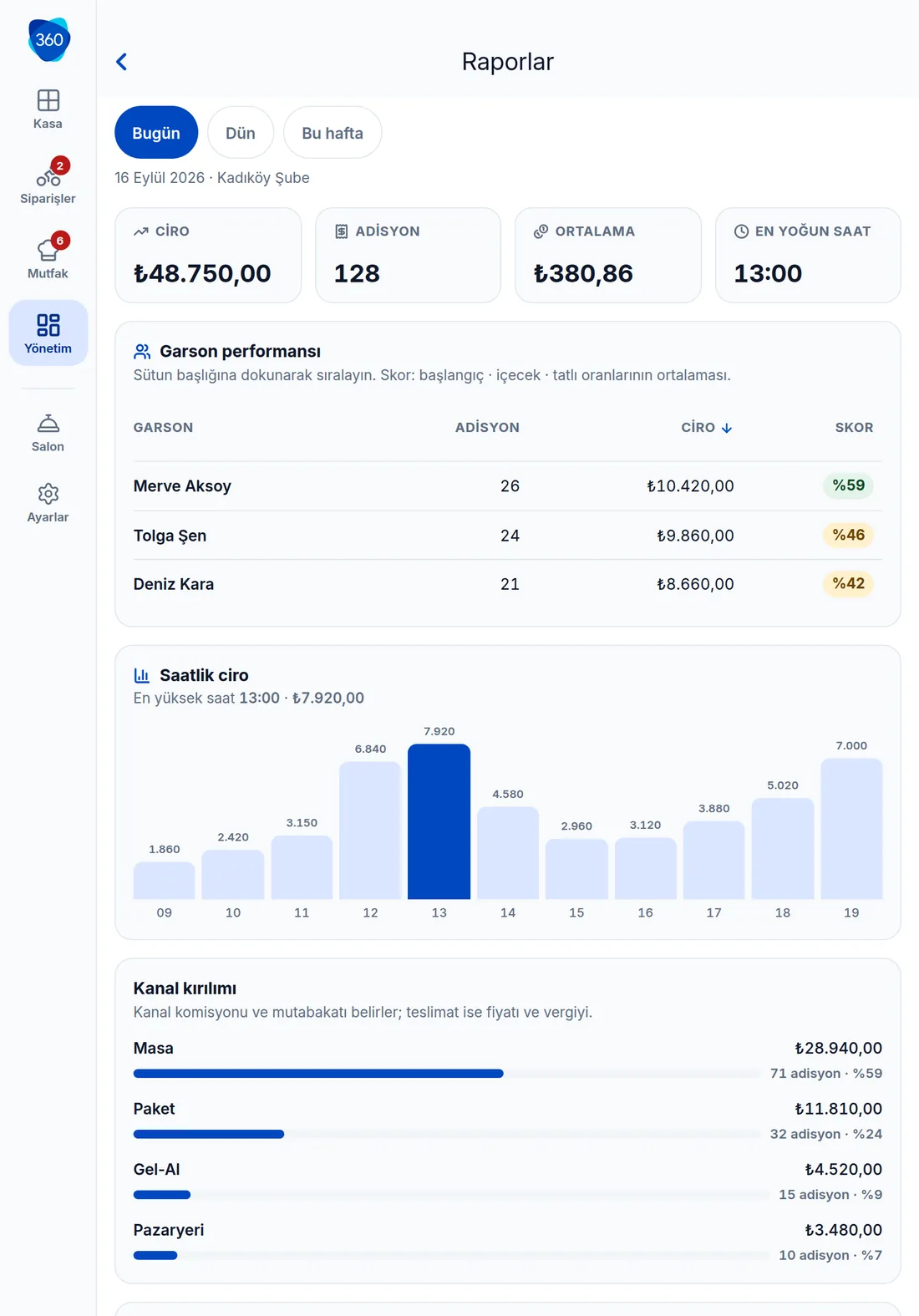Select the Bugün period tab
919x1316 pixels.
pyautogui.click(x=156, y=133)
